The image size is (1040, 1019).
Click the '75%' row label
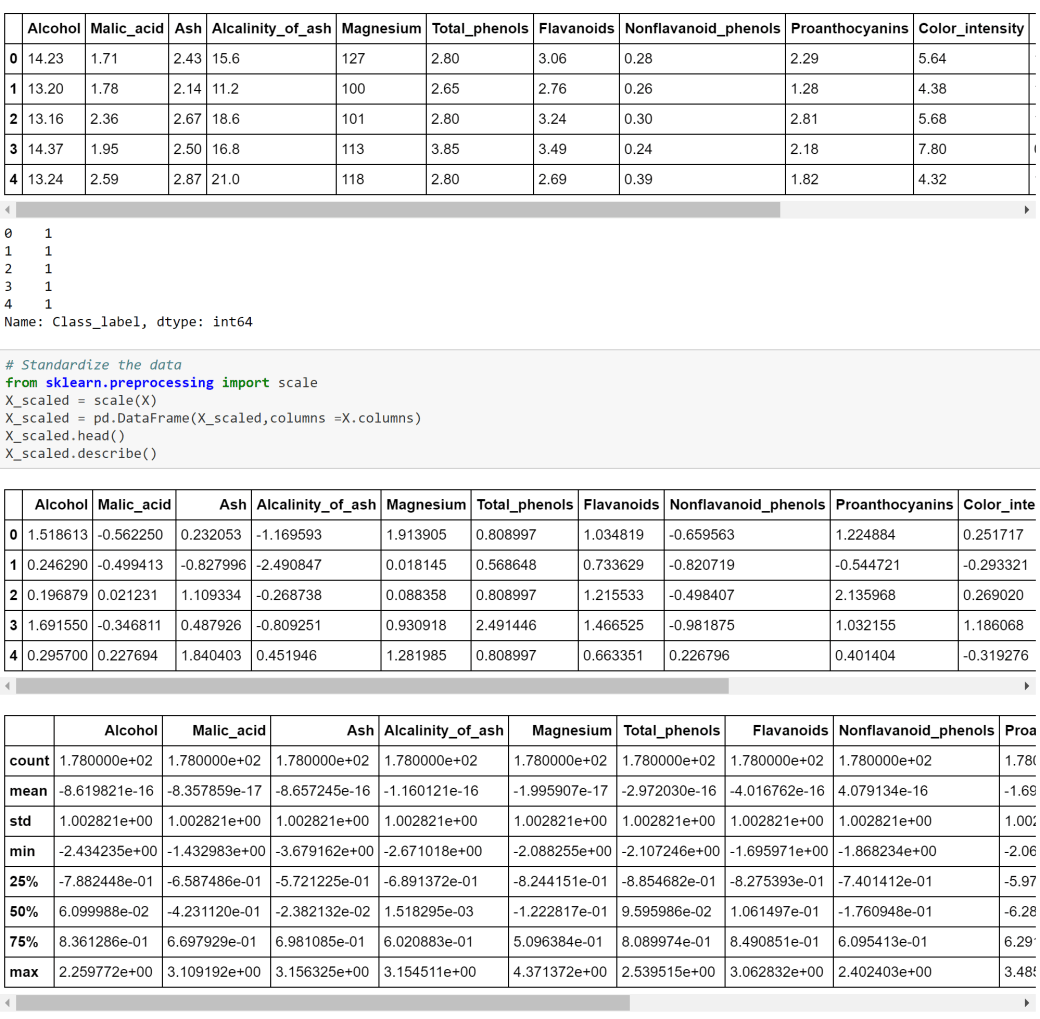29,942
